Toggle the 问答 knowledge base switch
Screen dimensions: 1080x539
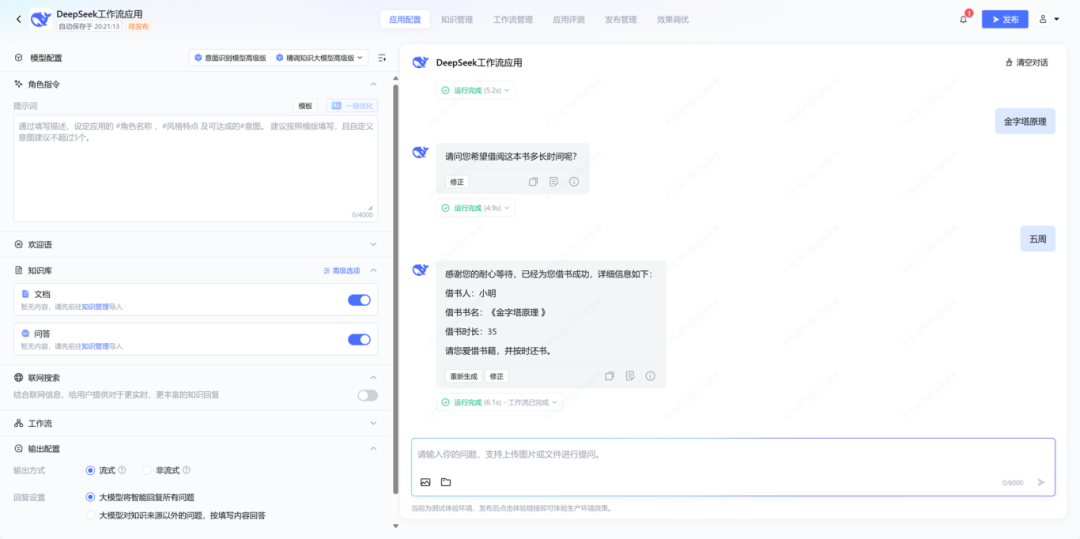(x=360, y=339)
